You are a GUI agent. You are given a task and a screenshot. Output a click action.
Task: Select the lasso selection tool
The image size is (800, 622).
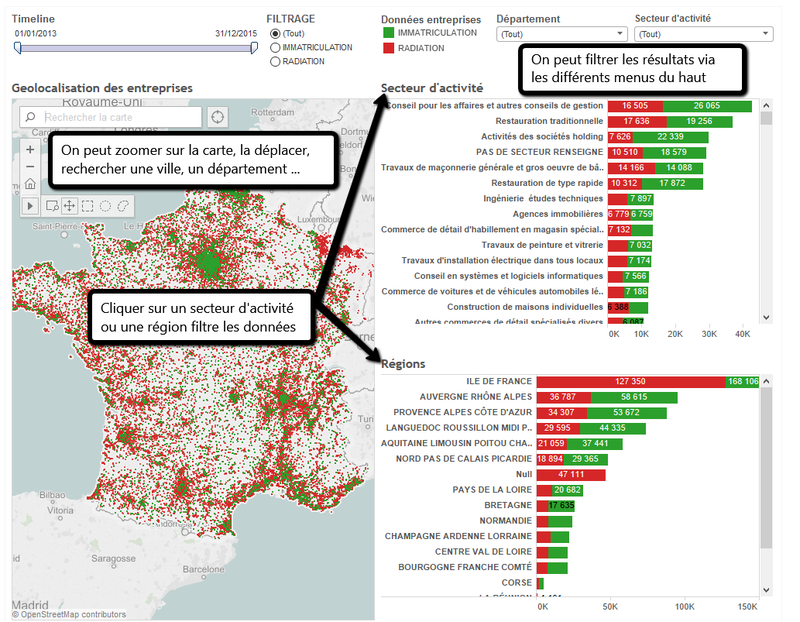pos(123,204)
